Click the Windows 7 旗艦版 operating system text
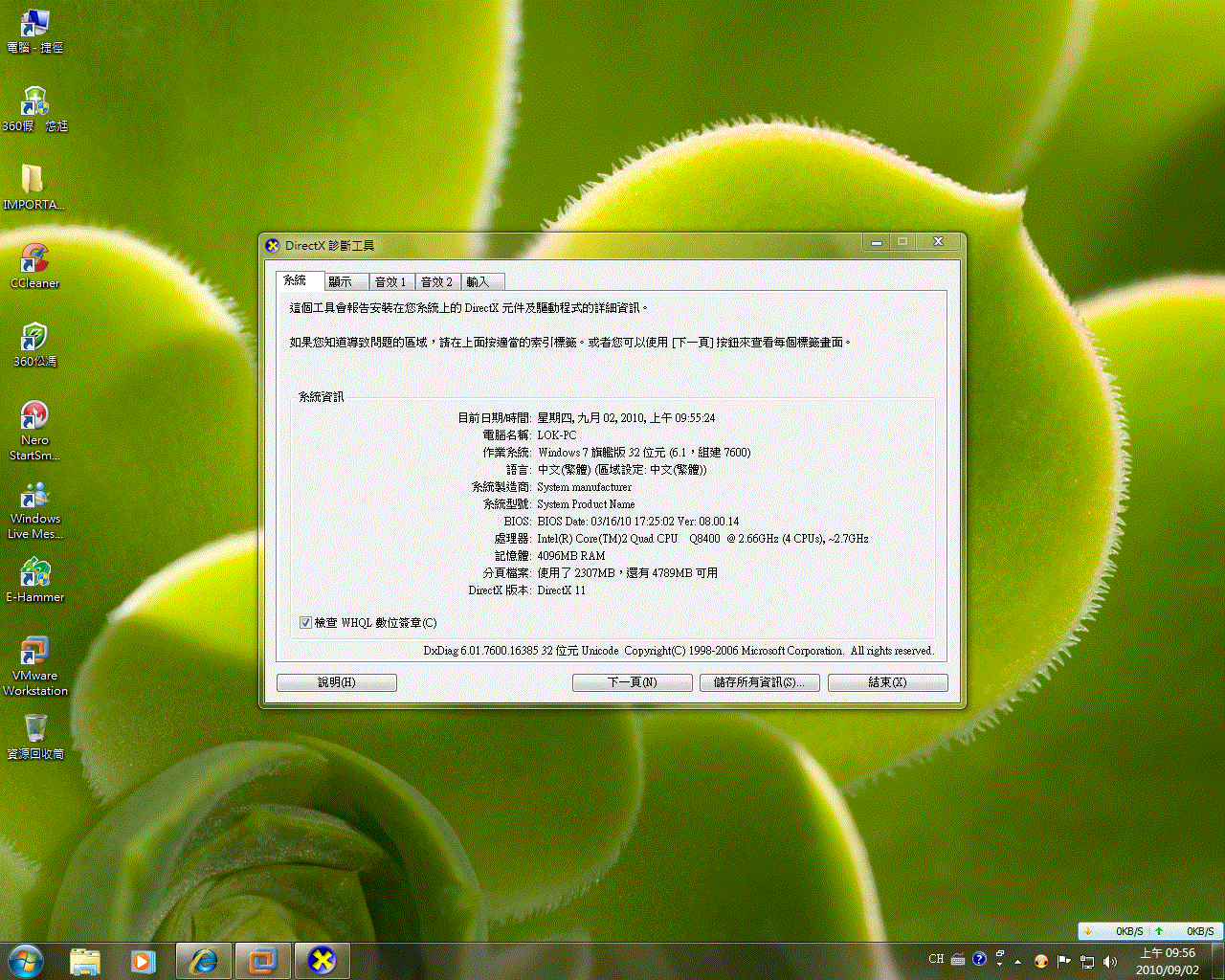1225x980 pixels. (644, 452)
